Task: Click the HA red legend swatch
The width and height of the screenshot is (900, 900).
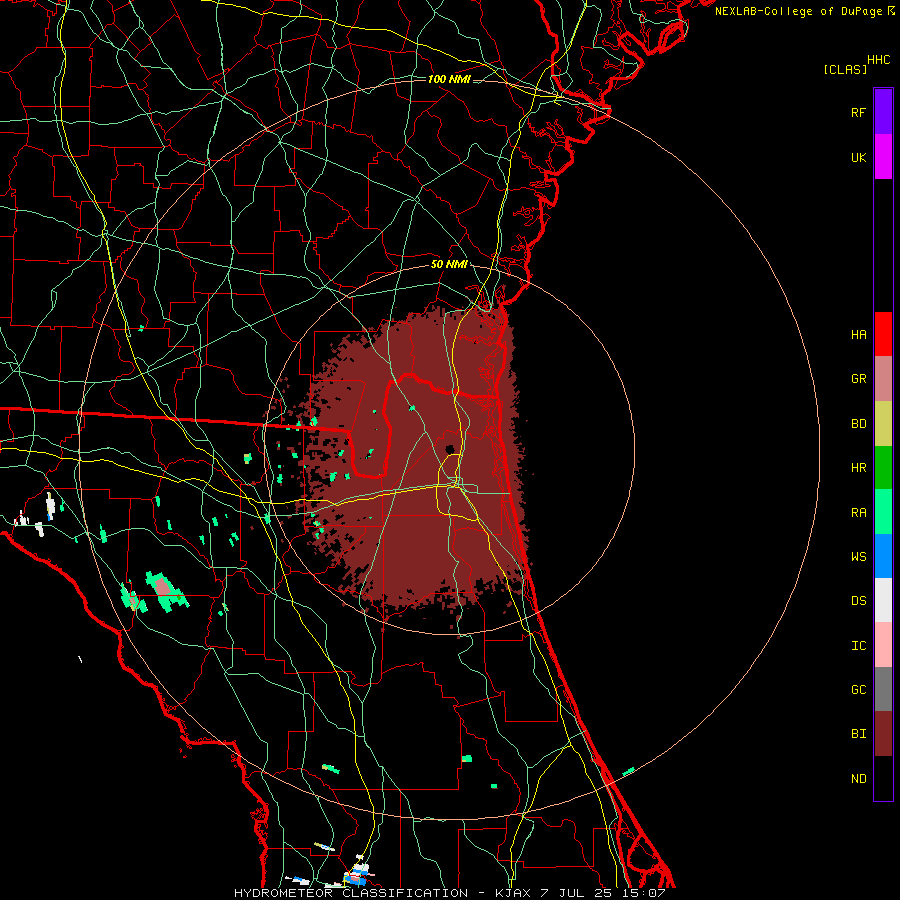Action: tap(883, 334)
